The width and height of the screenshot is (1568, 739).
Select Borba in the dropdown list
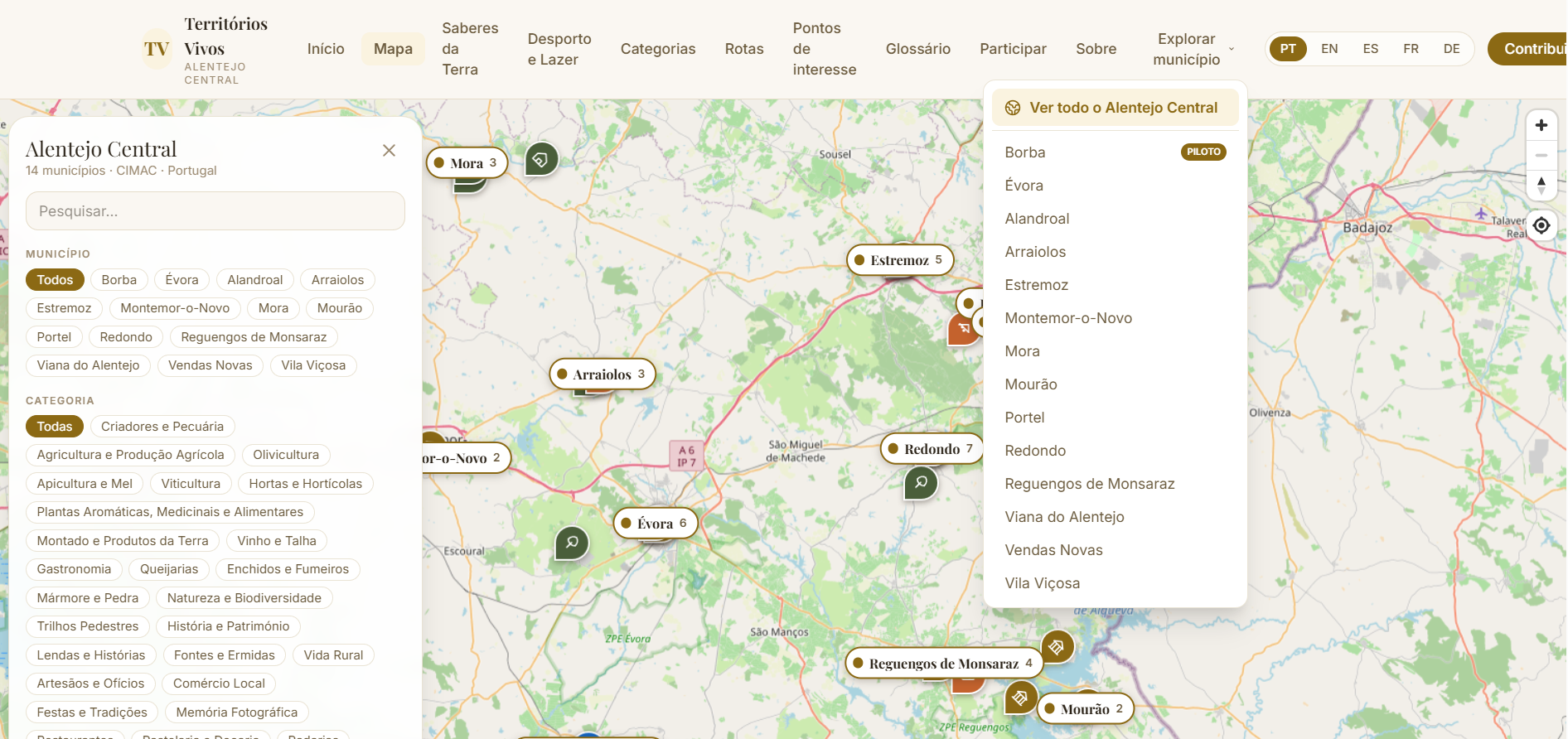pos(1115,152)
